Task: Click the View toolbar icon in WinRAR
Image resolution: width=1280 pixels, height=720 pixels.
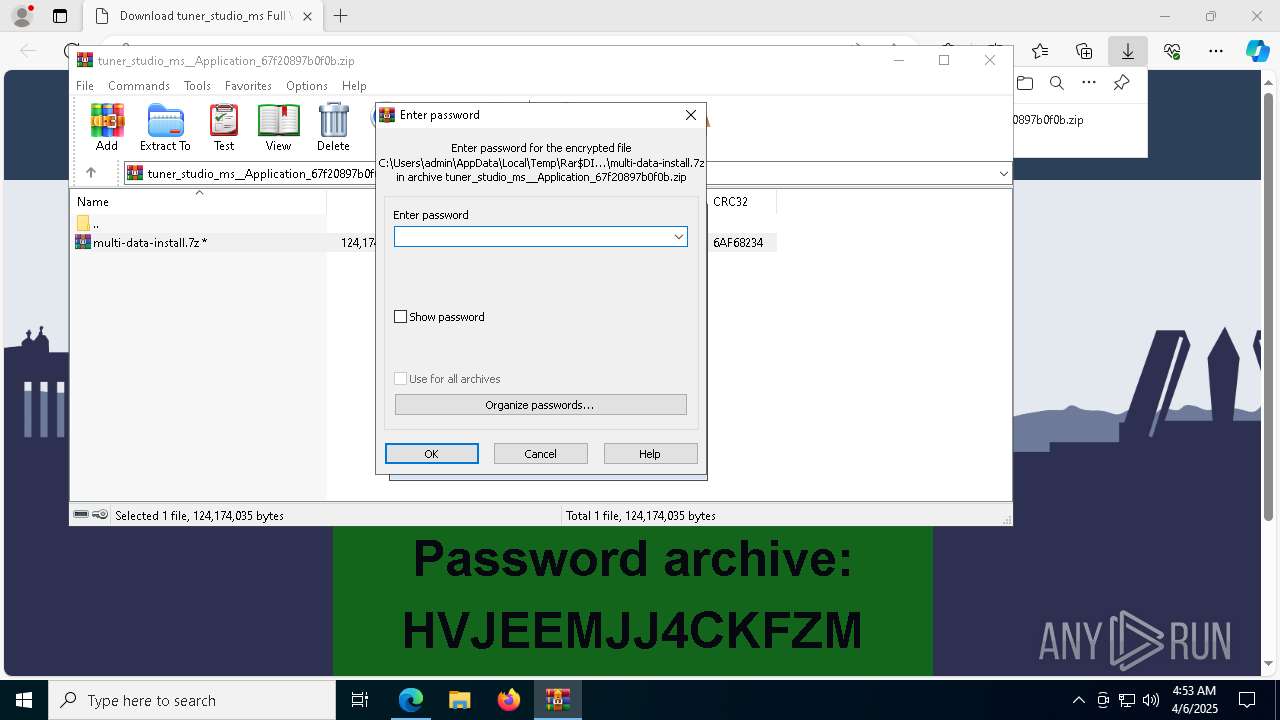Action: [x=278, y=127]
